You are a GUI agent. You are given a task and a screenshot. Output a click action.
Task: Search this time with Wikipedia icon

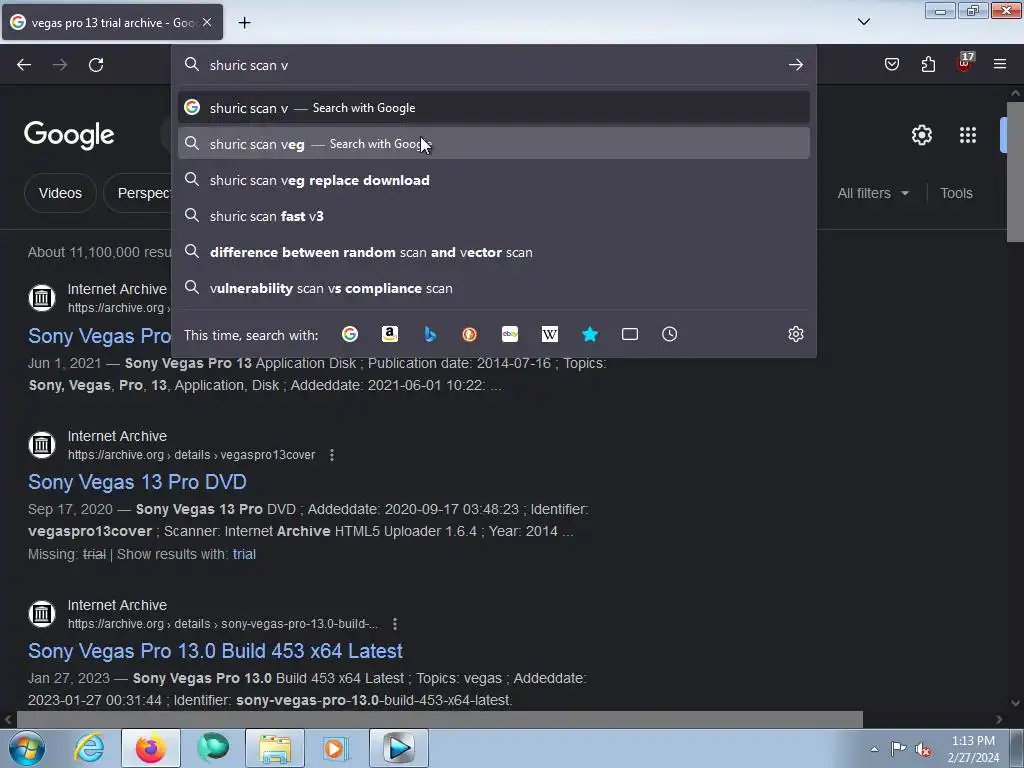pos(550,334)
